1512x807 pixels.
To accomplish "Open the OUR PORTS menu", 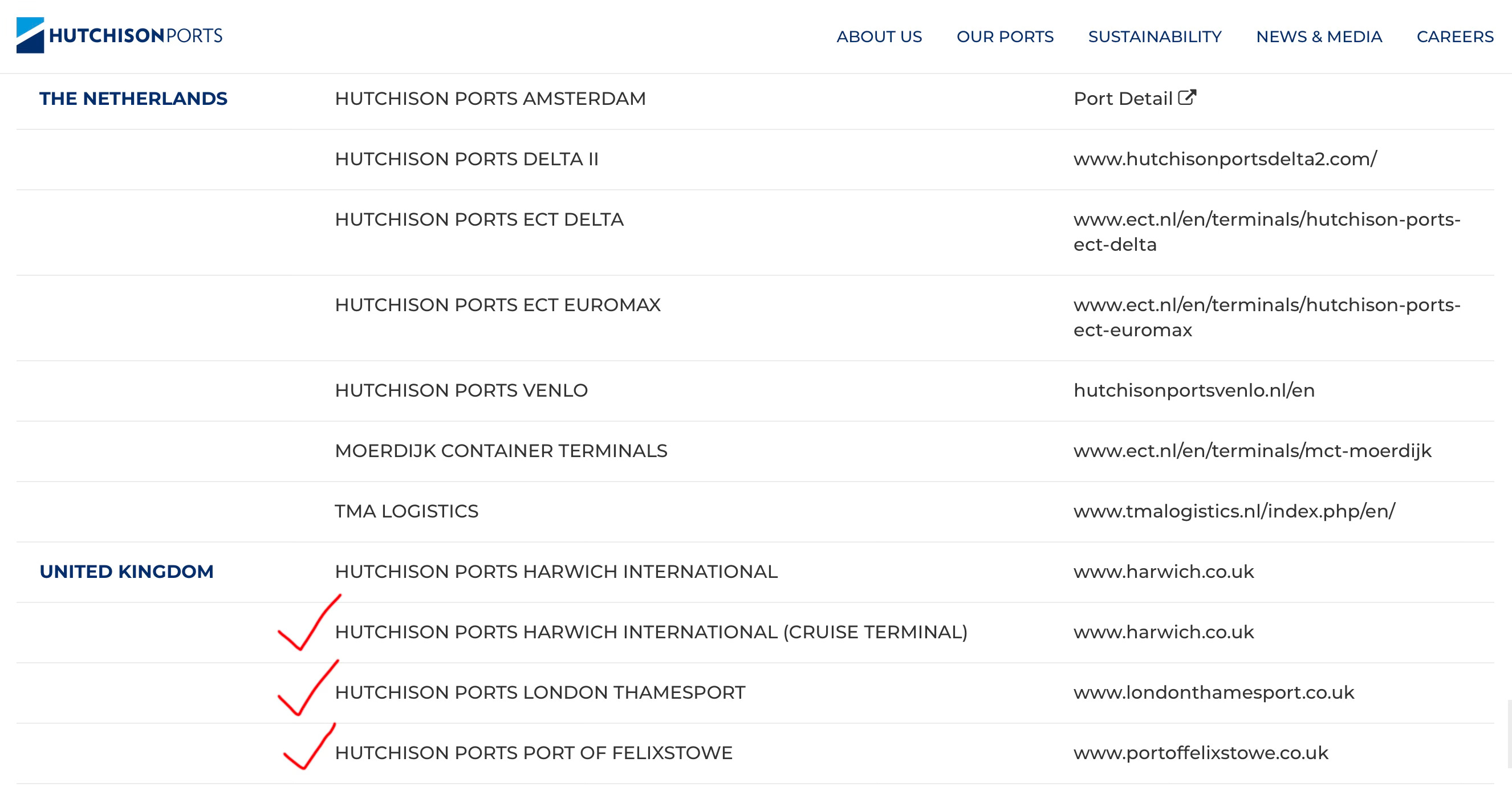I will (x=1005, y=36).
